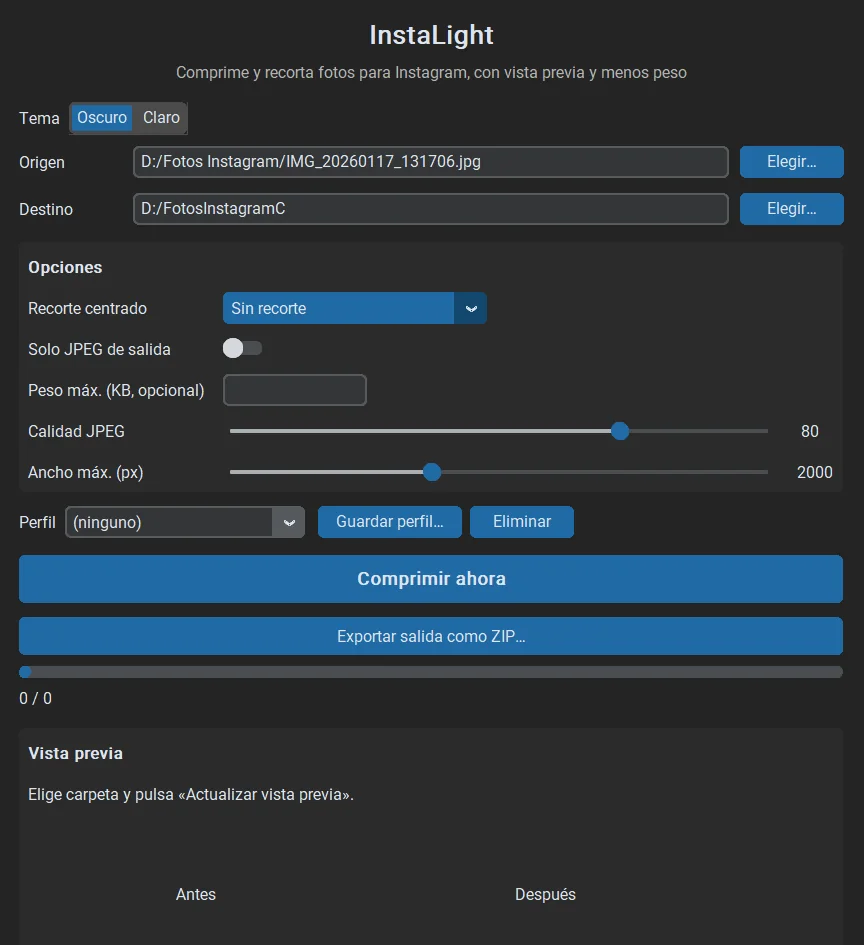Click the Solo JPEG de salida label
This screenshot has height=945, width=864.
coord(99,350)
